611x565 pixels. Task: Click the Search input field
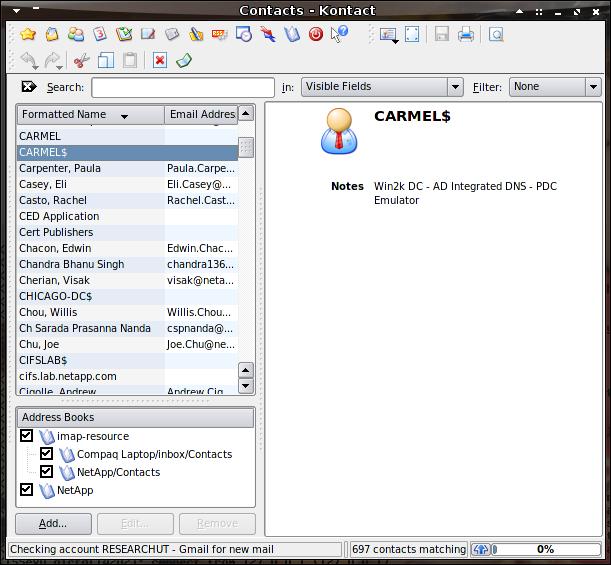tap(183, 87)
